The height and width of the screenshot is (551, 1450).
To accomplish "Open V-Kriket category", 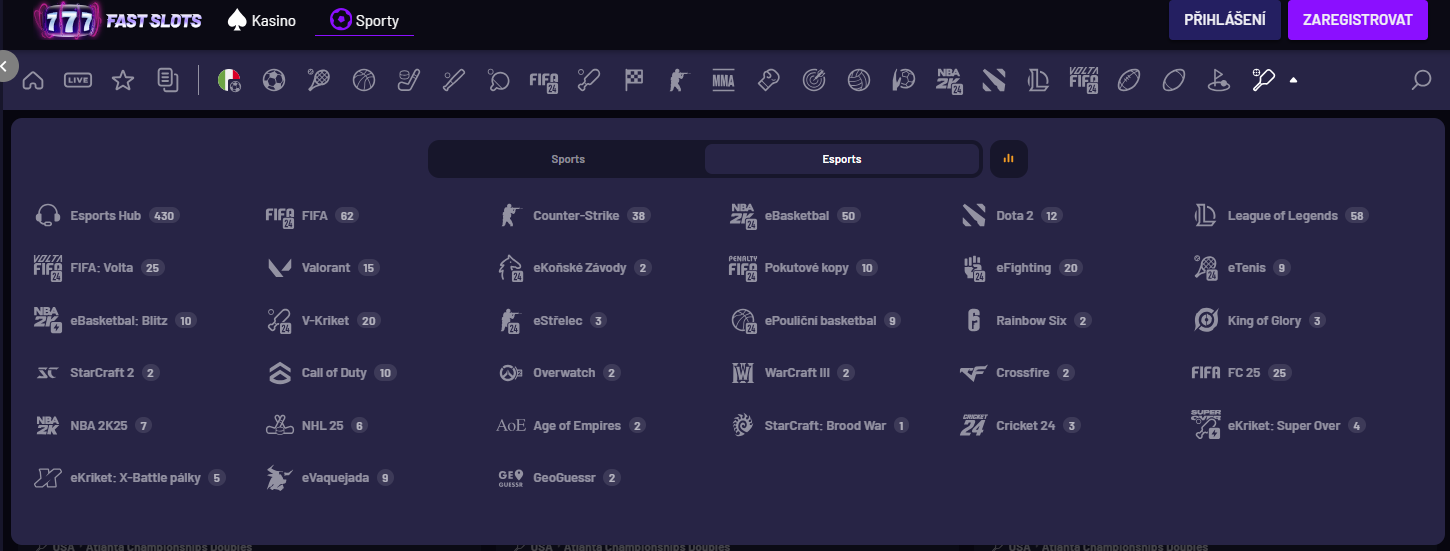I will point(322,320).
